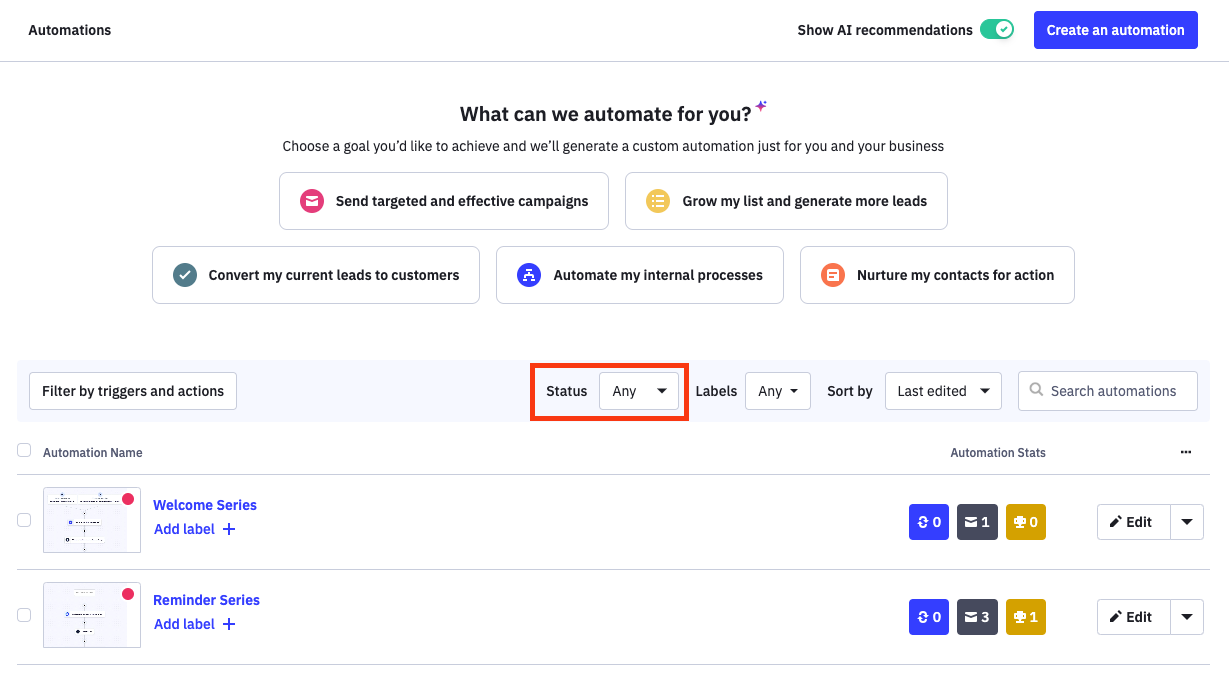Open the Sort by Last edited dropdown
Image resolution: width=1229 pixels, height=674 pixels.
click(942, 391)
